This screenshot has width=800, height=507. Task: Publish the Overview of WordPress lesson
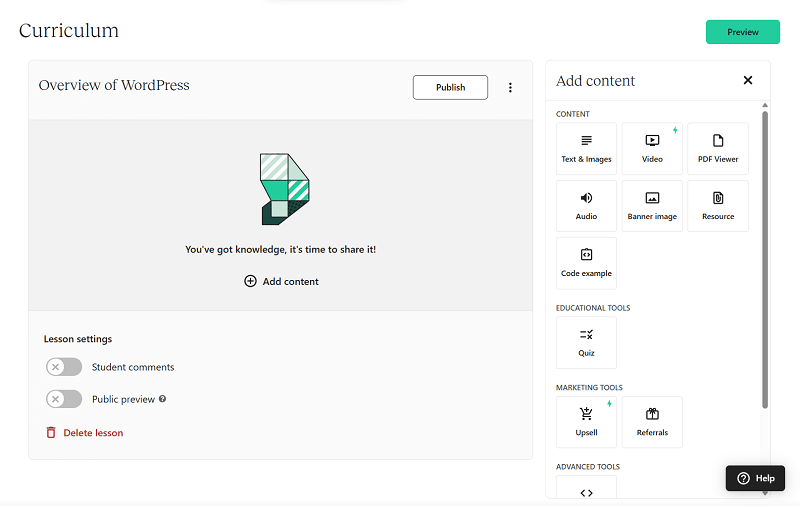click(x=451, y=87)
